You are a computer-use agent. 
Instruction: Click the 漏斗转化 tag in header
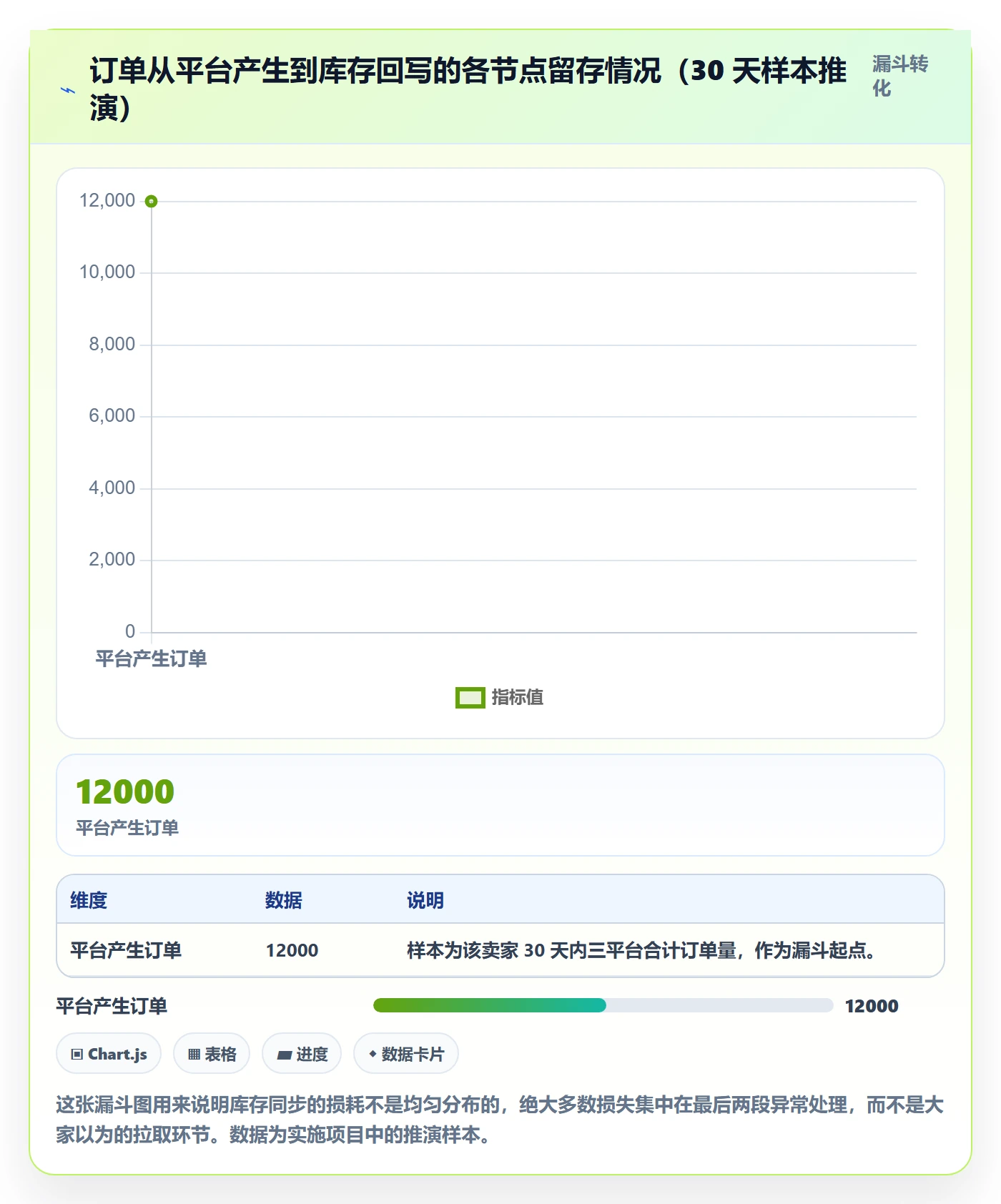coord(900,76)
